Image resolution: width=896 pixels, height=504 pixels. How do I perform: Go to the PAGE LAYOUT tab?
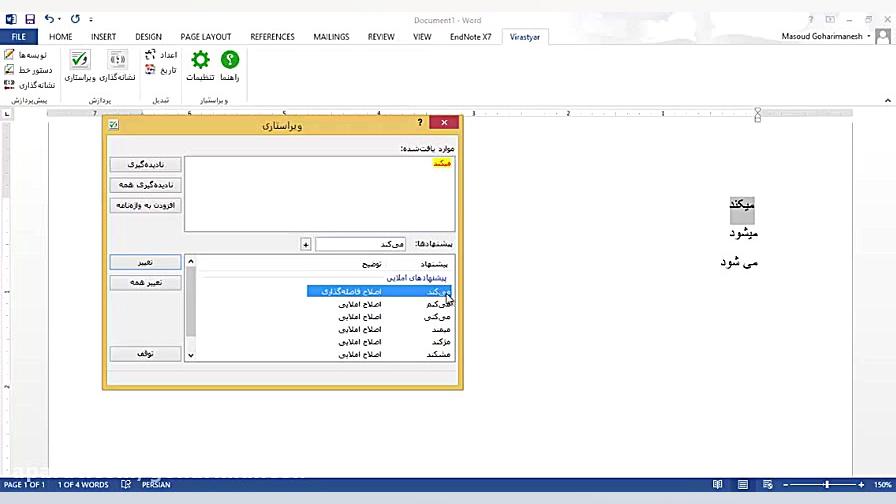coord(206,37)
